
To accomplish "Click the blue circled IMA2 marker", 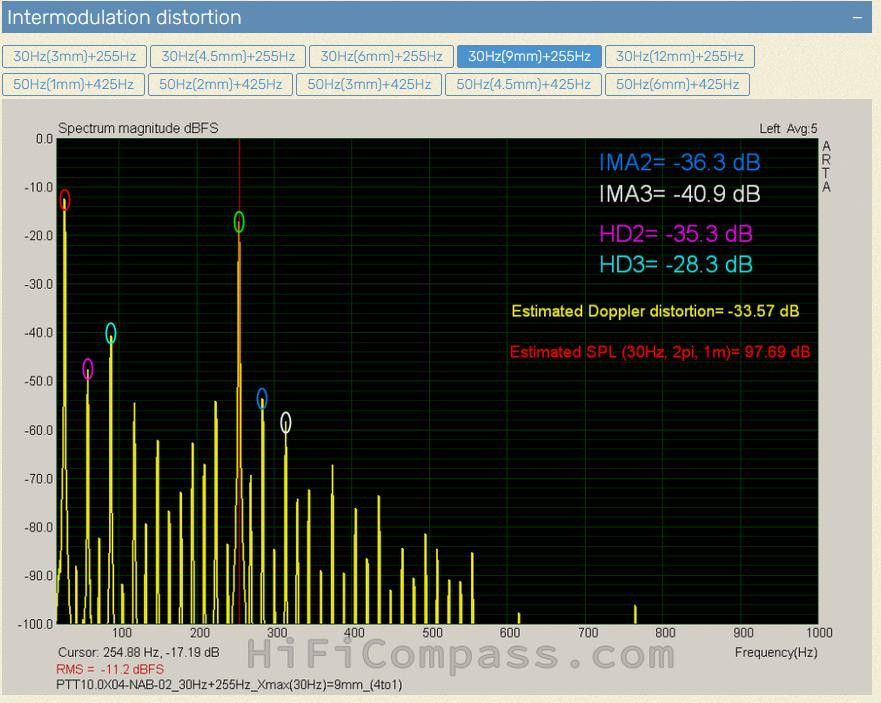I will [262, 398].
